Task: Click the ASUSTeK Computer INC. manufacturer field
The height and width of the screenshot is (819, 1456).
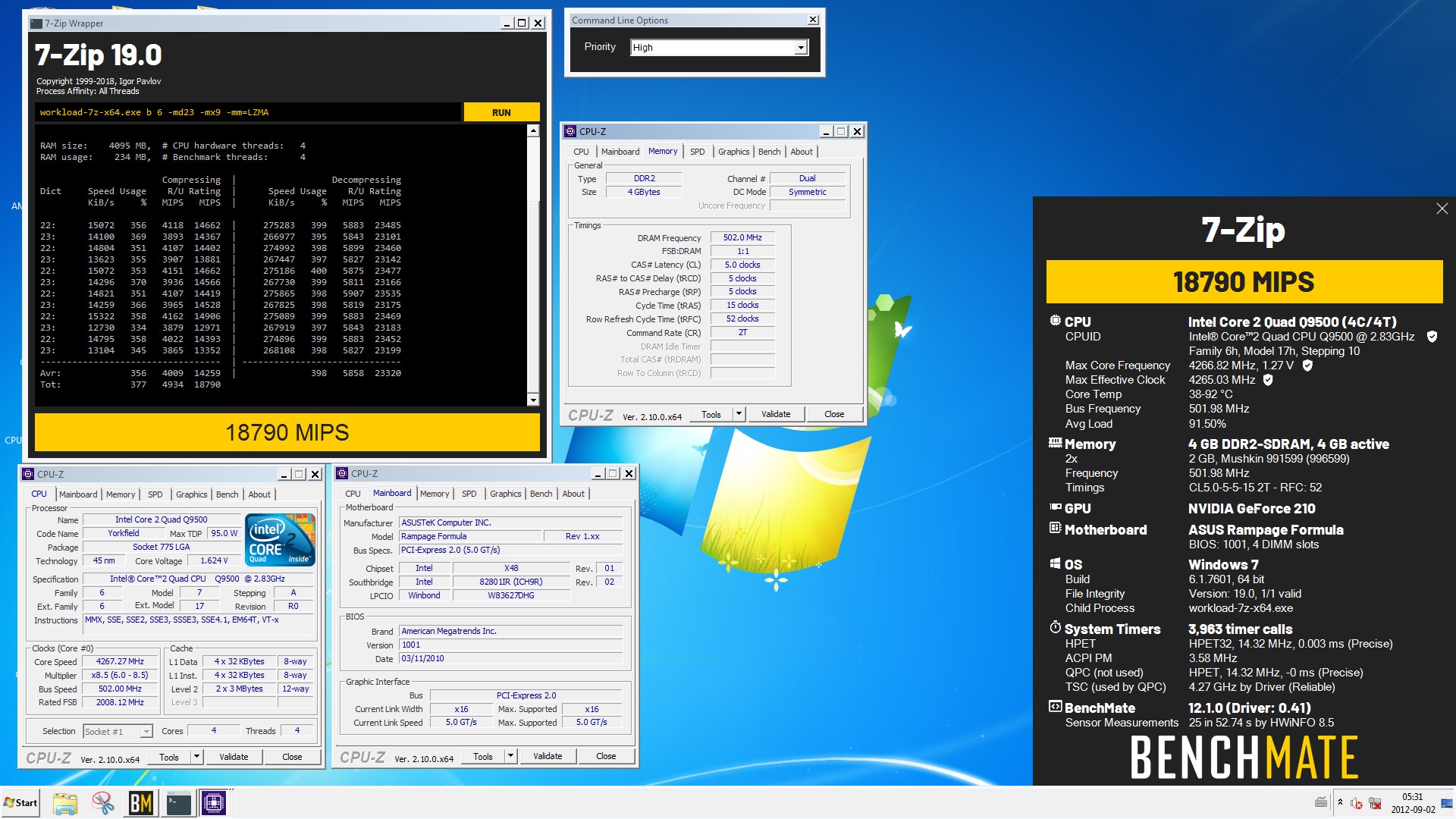Action: point(511,522)
